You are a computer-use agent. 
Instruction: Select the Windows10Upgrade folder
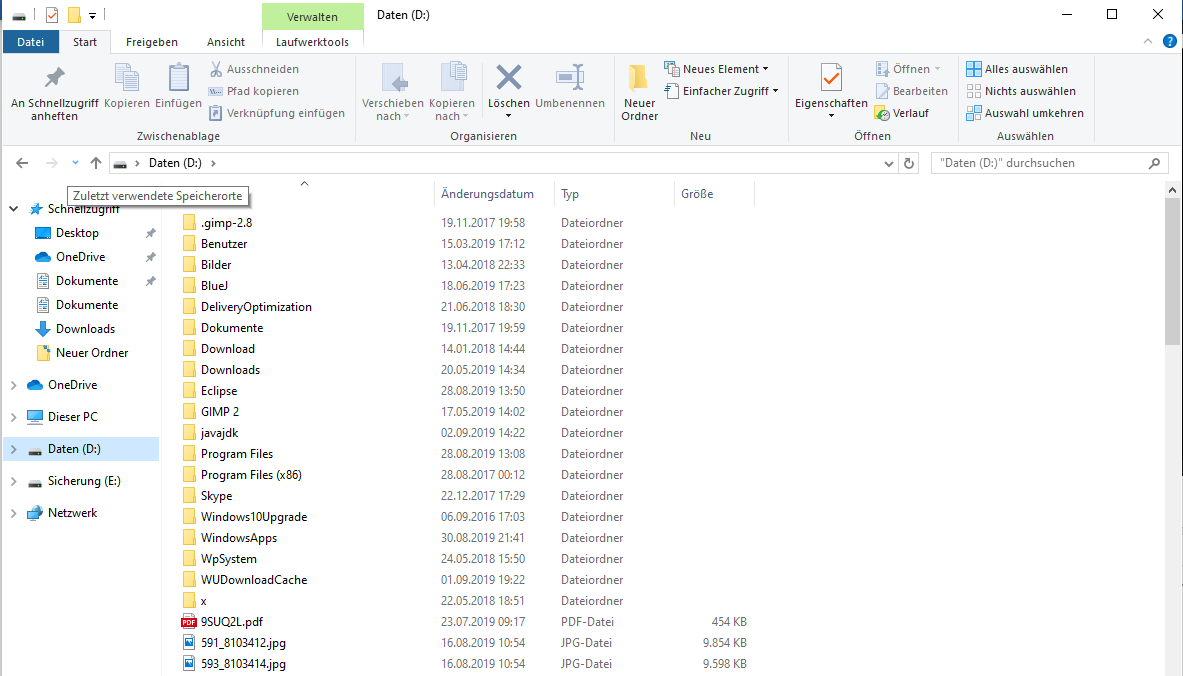click(x=254, y=517)
